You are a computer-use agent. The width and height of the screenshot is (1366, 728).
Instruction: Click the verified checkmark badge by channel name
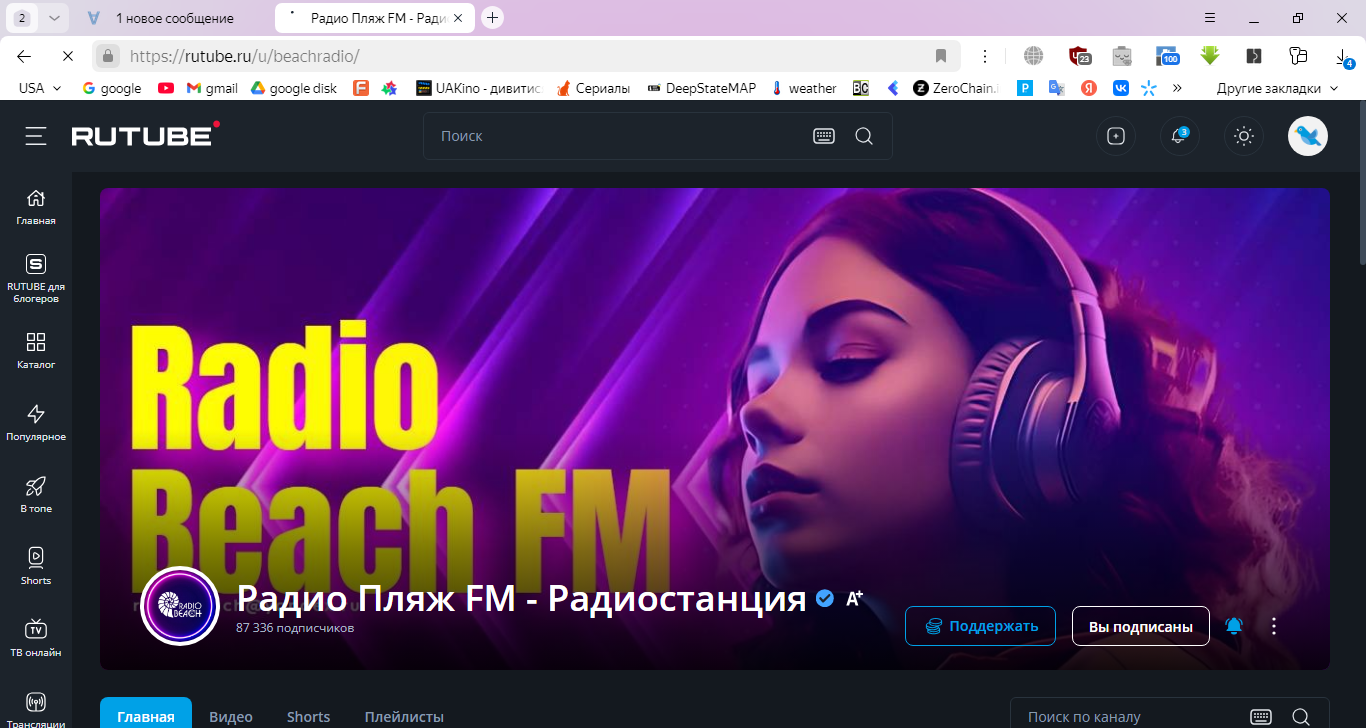[x=825, y=598]
